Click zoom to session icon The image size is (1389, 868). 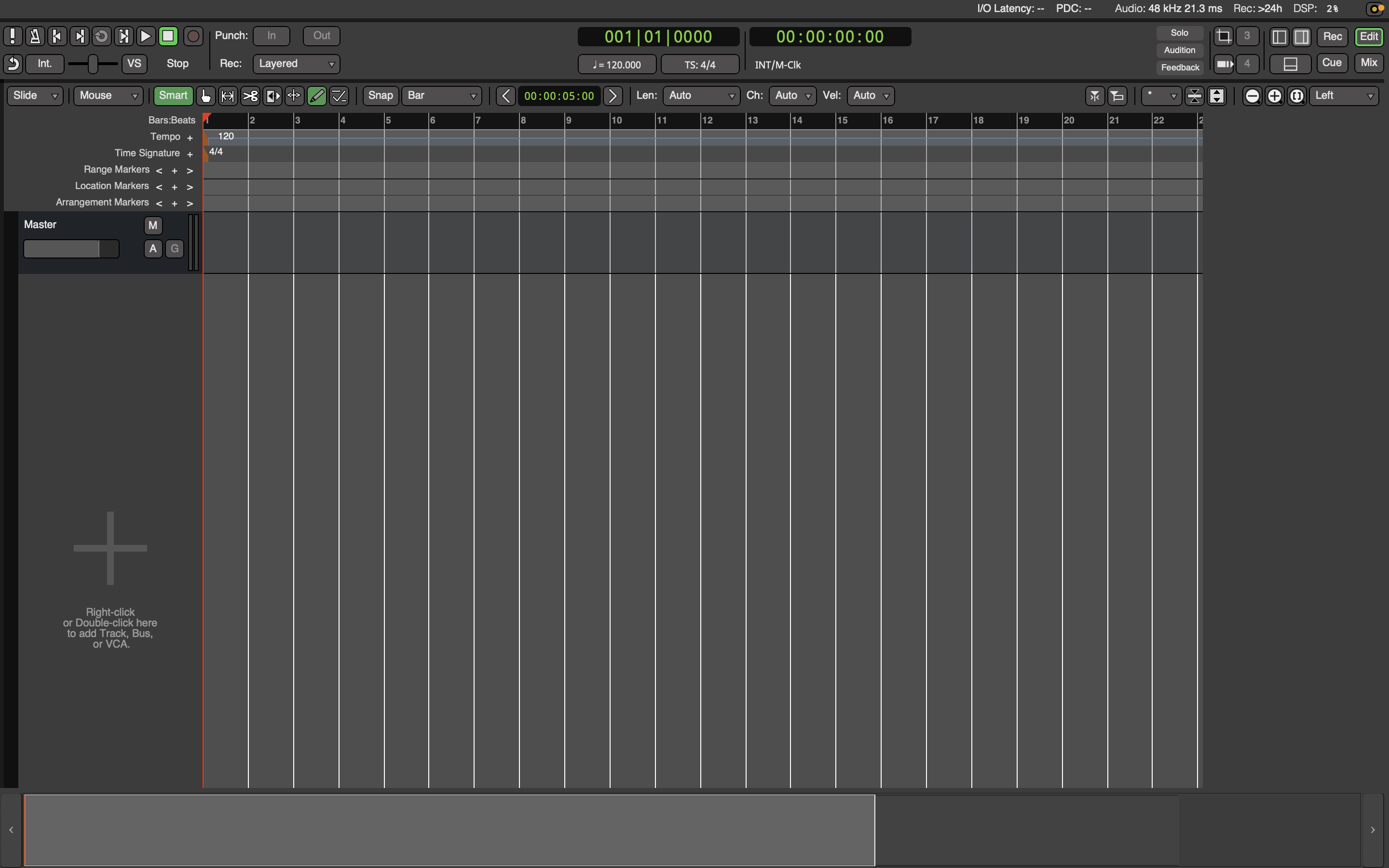[1296, 96]
